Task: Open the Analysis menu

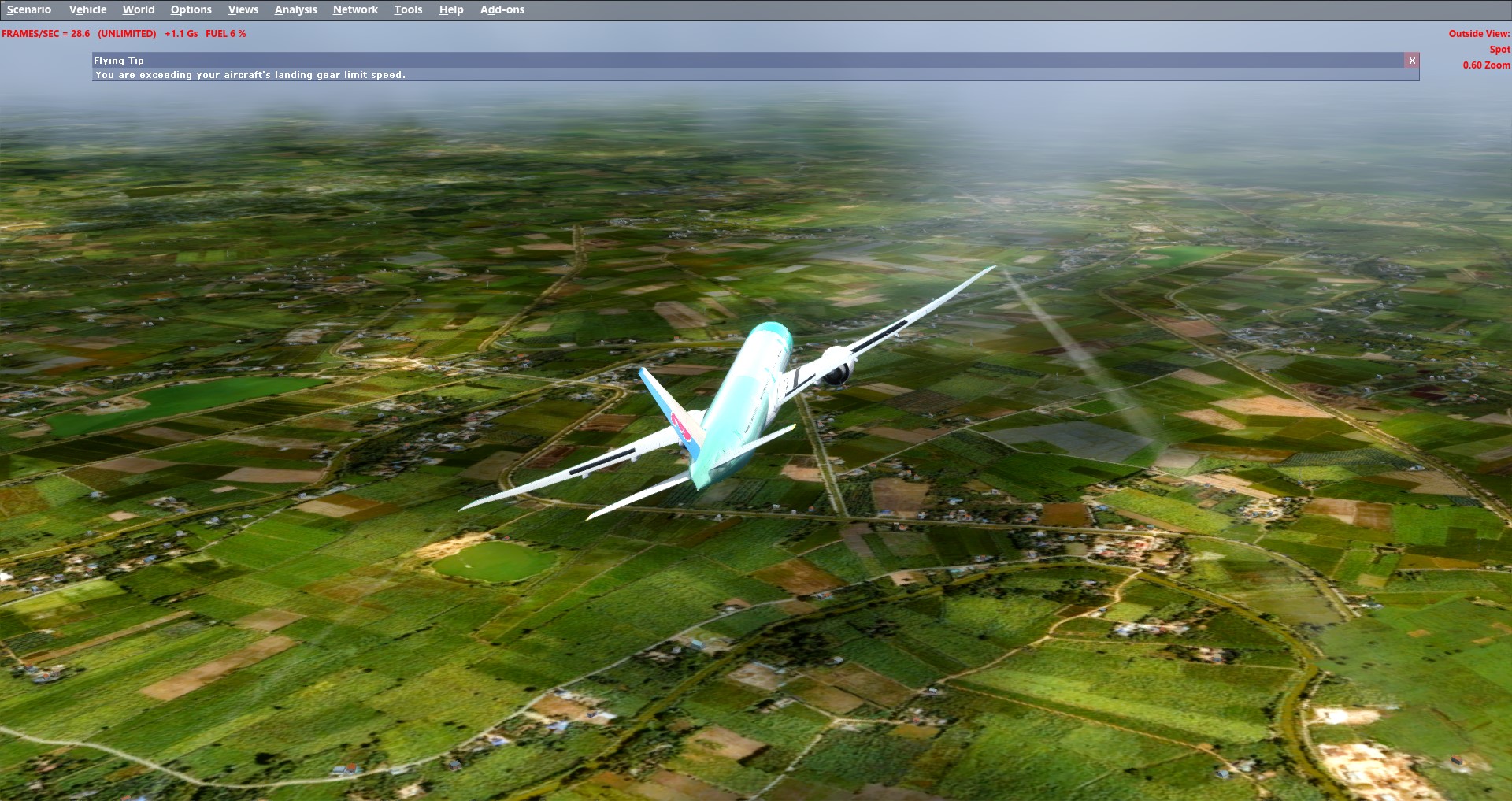Action: pyautogui.click(x=295, y=9)
